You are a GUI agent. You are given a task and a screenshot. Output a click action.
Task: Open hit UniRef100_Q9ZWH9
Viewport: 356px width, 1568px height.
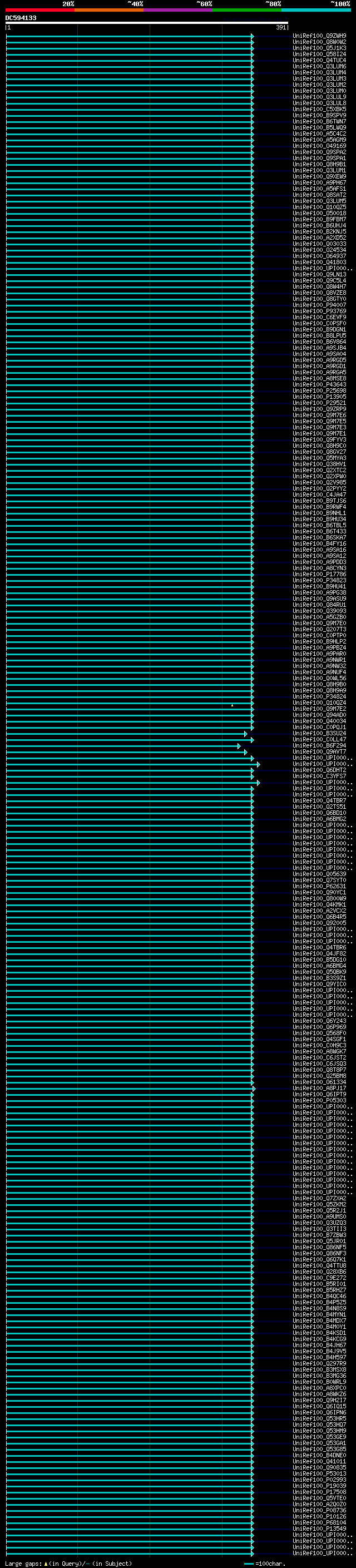pyautogui.click(x=319, y=36)
